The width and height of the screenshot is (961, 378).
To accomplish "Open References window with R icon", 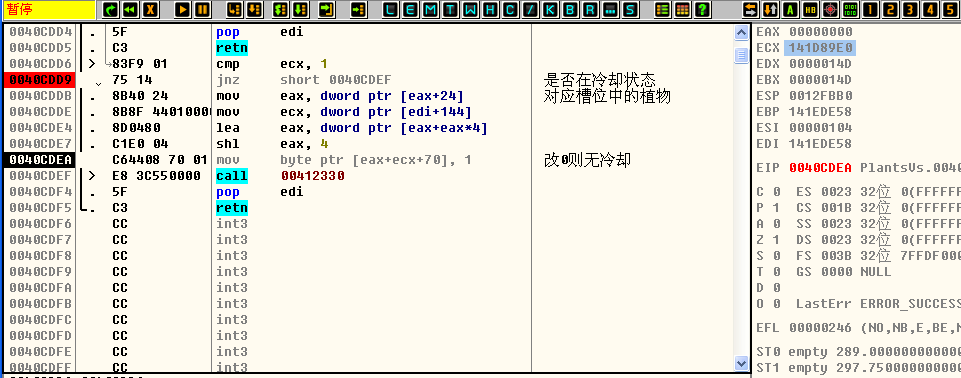I will [x=590, y=9].
